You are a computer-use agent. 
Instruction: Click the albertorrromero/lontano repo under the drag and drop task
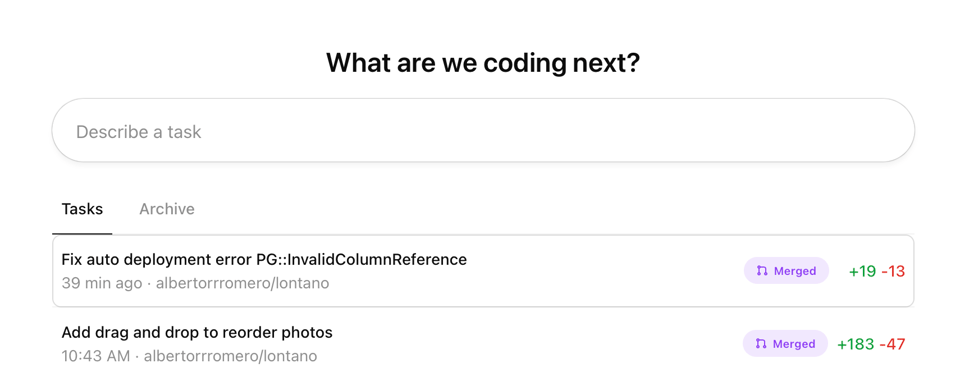[230, 356]
